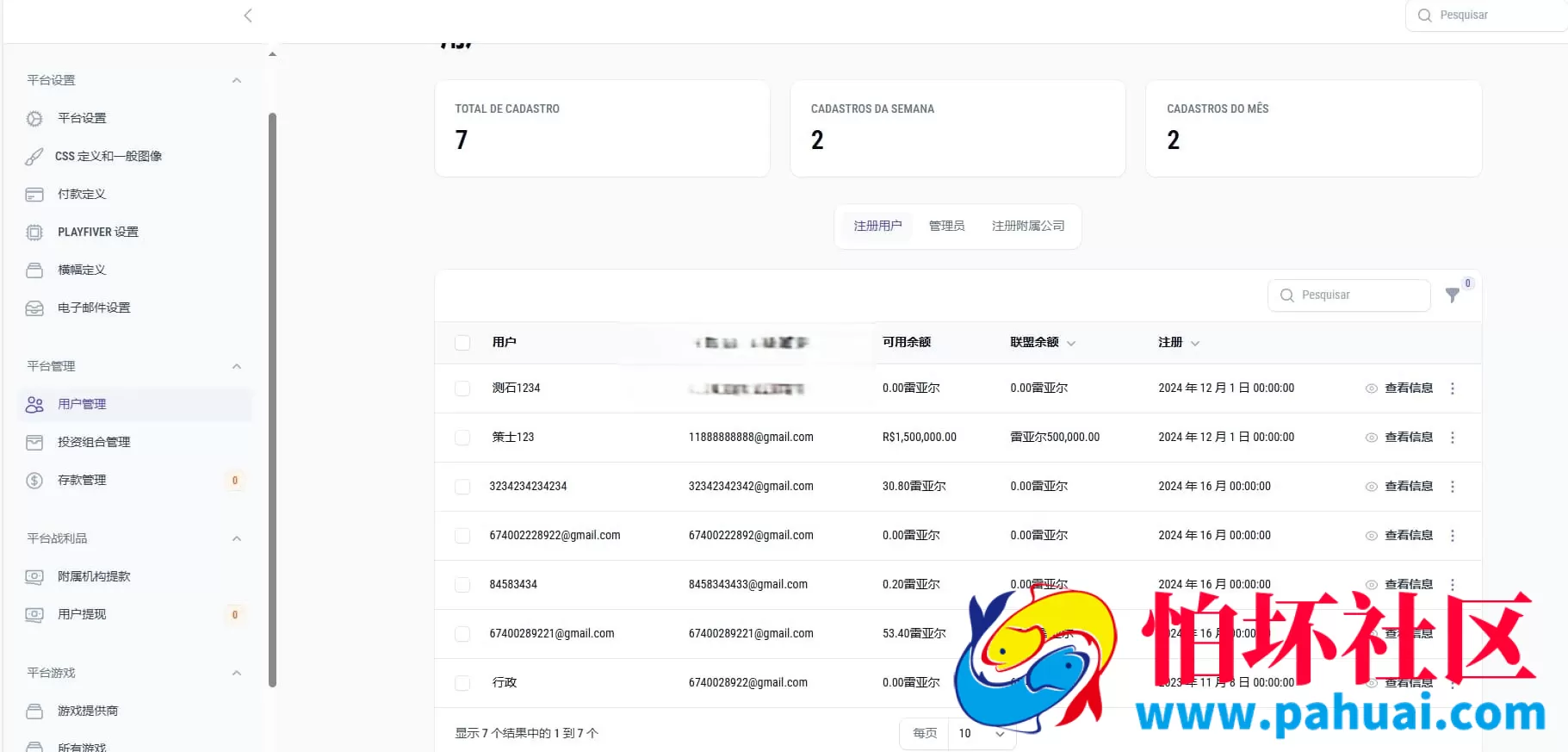This screenshot has height=752, width=1568.
Task: Click the table filter funnel icon
Action: tap(1453, 295)
